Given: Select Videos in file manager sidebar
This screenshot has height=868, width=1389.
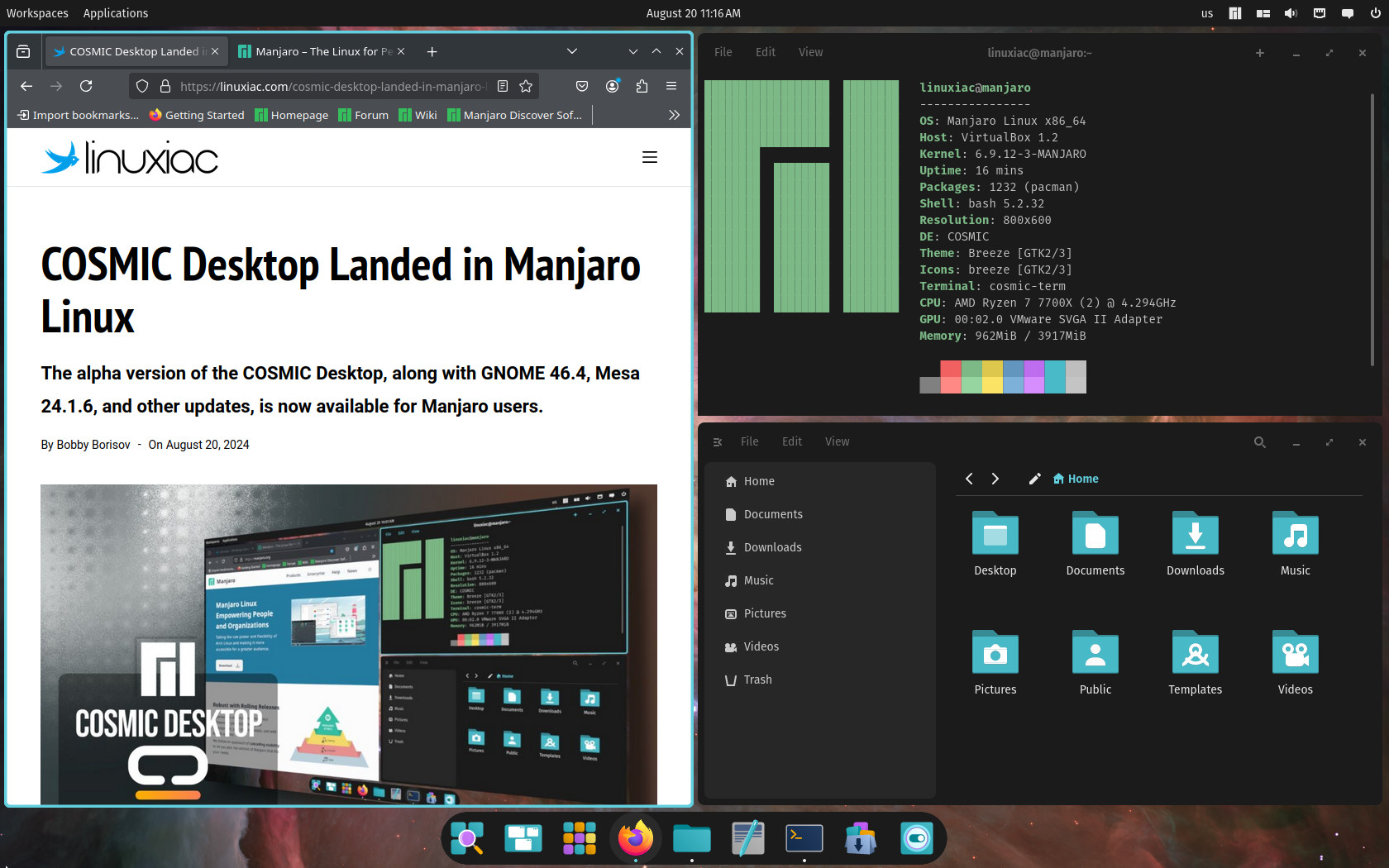Looking at the screenshot, I should 820,646.
